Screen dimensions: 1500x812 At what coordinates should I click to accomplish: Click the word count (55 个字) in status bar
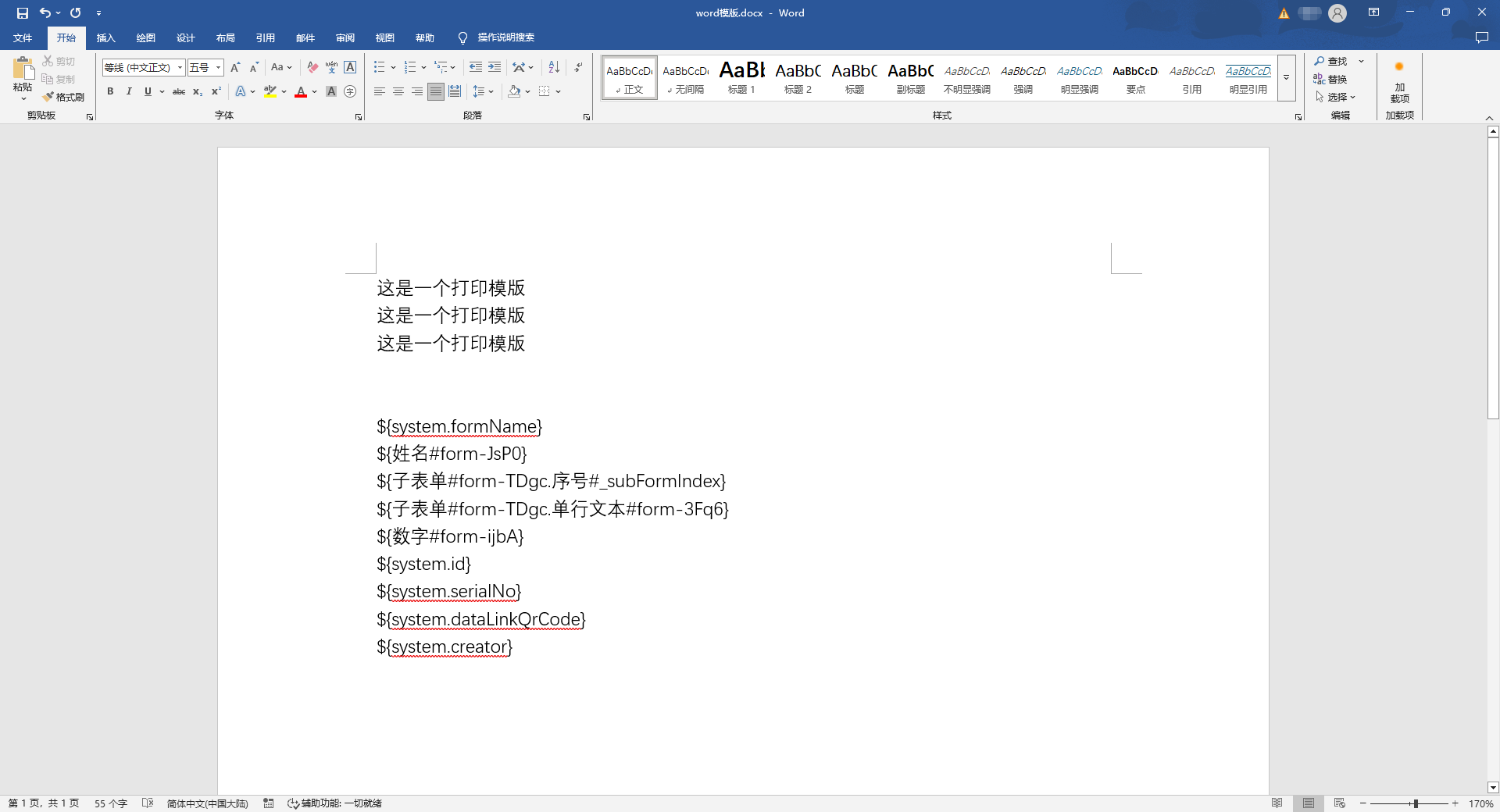[110, 803]
